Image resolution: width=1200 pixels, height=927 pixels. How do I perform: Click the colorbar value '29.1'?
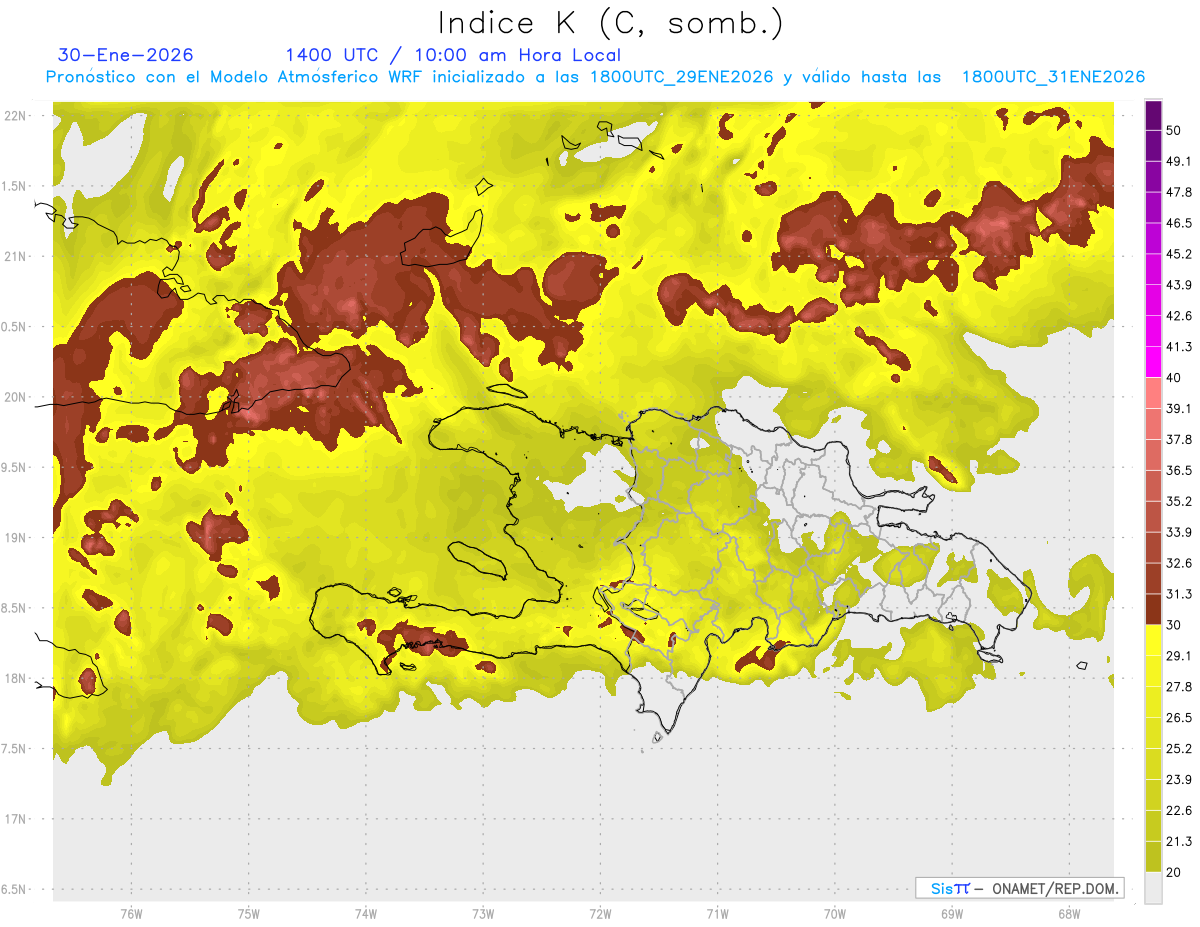click(x=1179, y=656)
